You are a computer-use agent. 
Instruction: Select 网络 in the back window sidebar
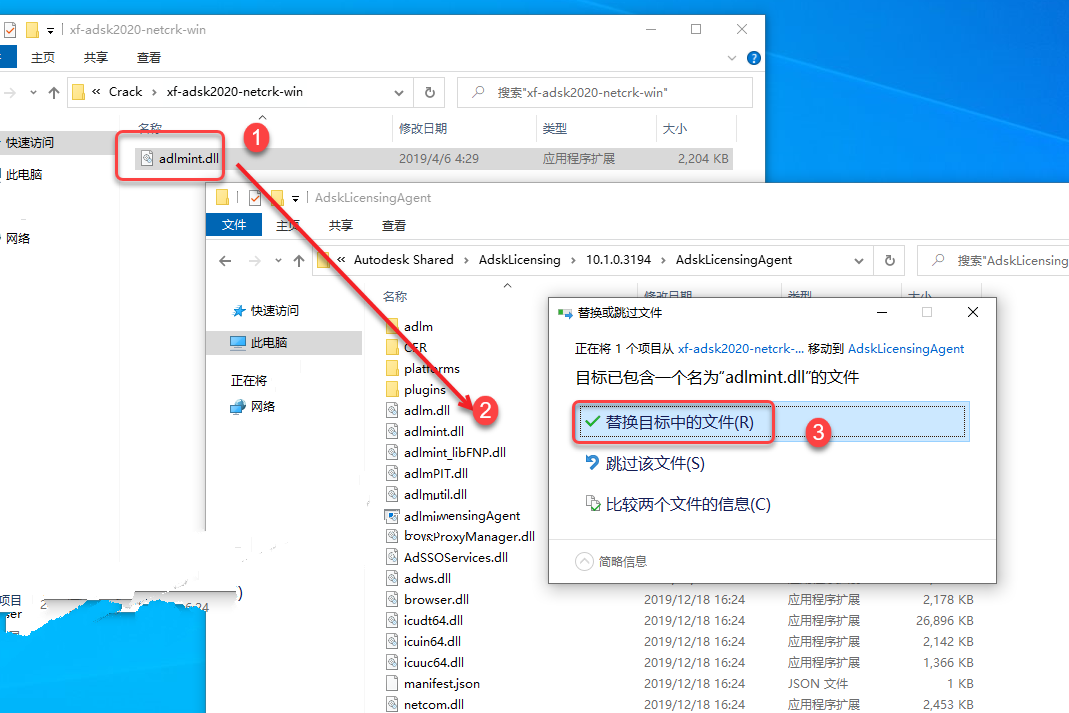[18, 239]
